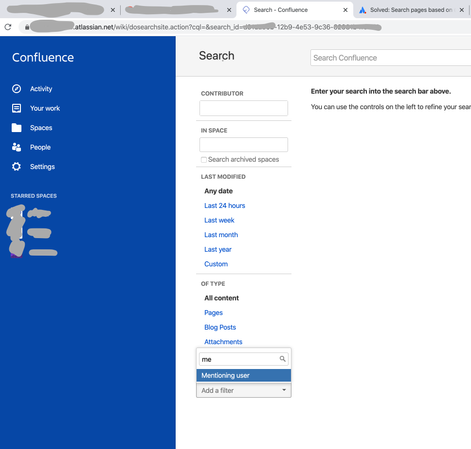
Task: Click the Spaces folder icon
Action: point(16,128)
